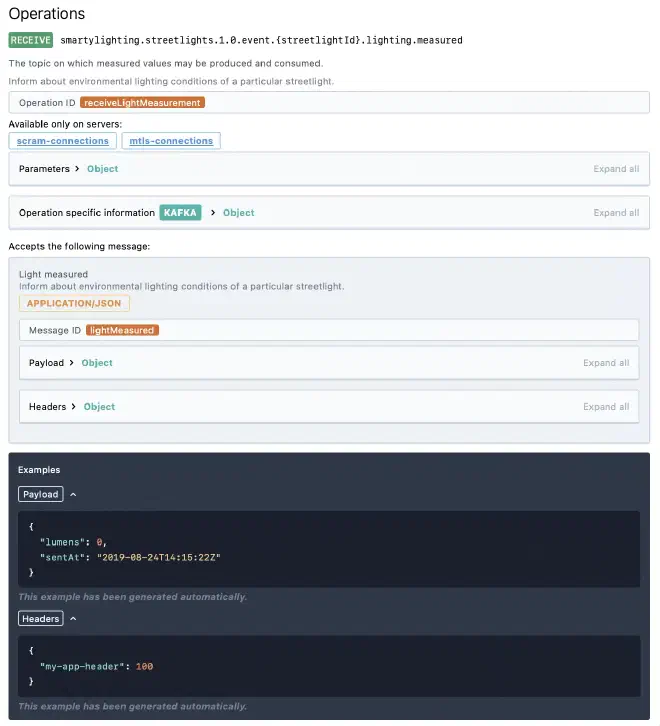This screenshot has height=726, width=660.
Task: Expand the Parameters chevron arrow
Action: click(x=77, y=169)
